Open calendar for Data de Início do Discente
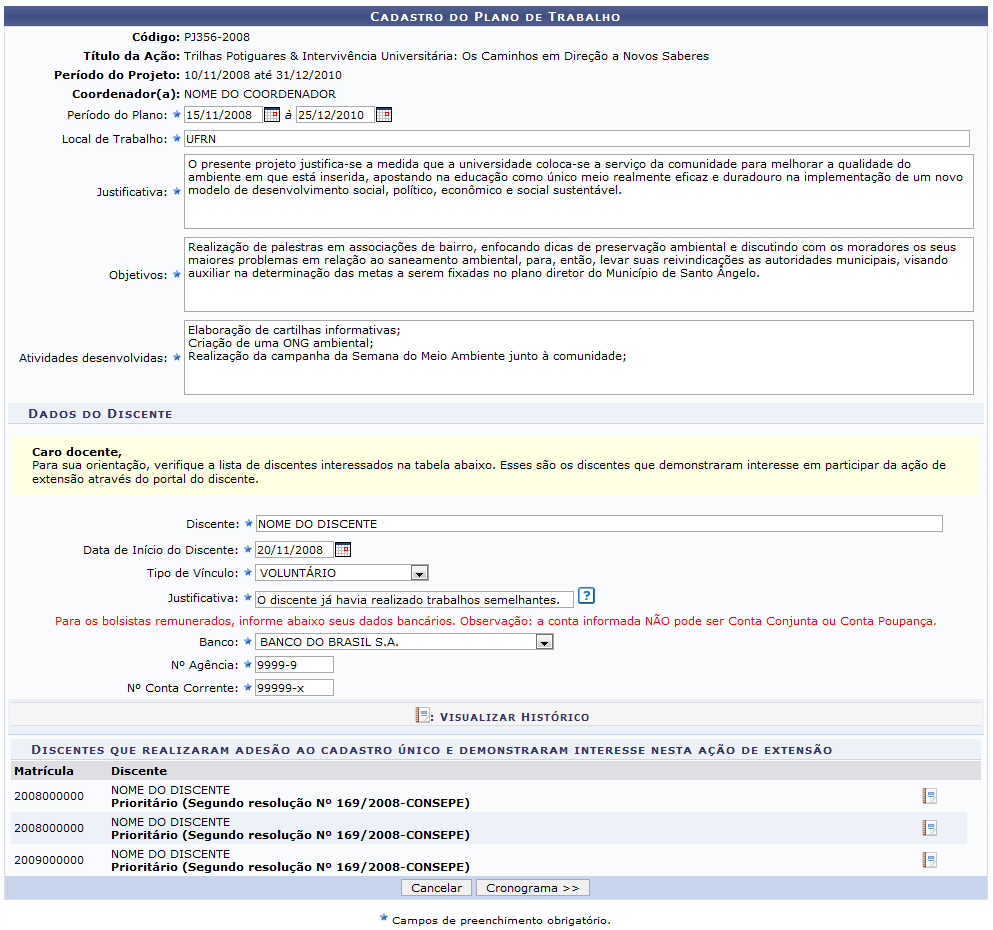The image size is (993, 930). pyautogui.click(x=342, y=549)
